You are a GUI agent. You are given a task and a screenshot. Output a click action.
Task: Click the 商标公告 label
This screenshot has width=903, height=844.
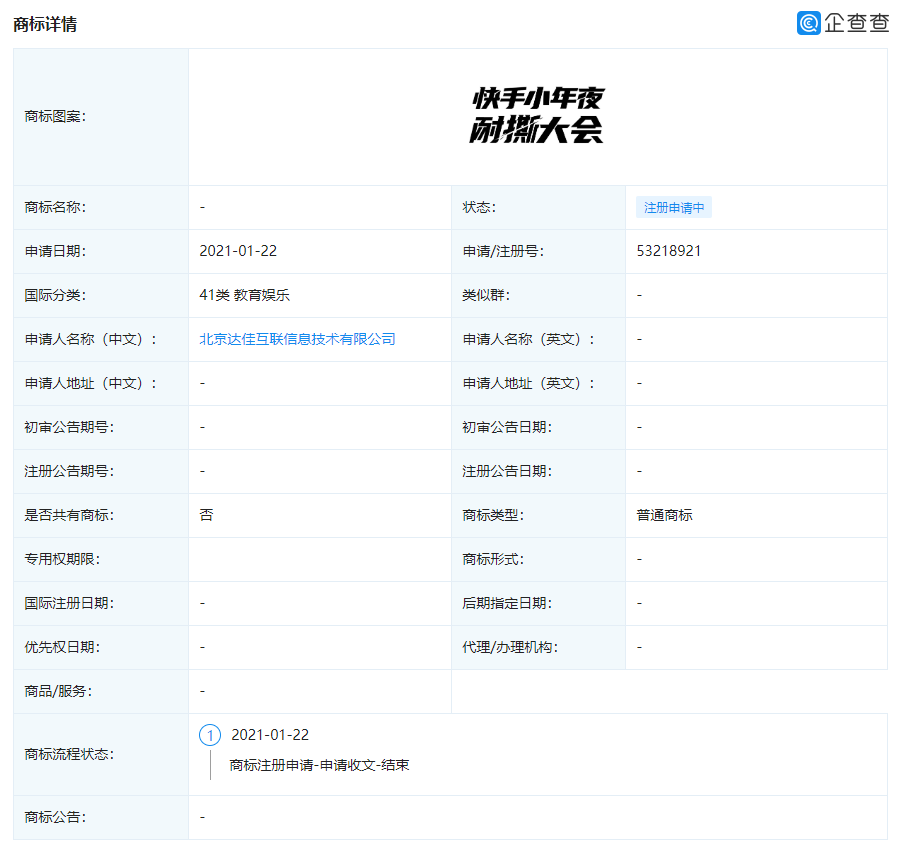tap(55, 817)
